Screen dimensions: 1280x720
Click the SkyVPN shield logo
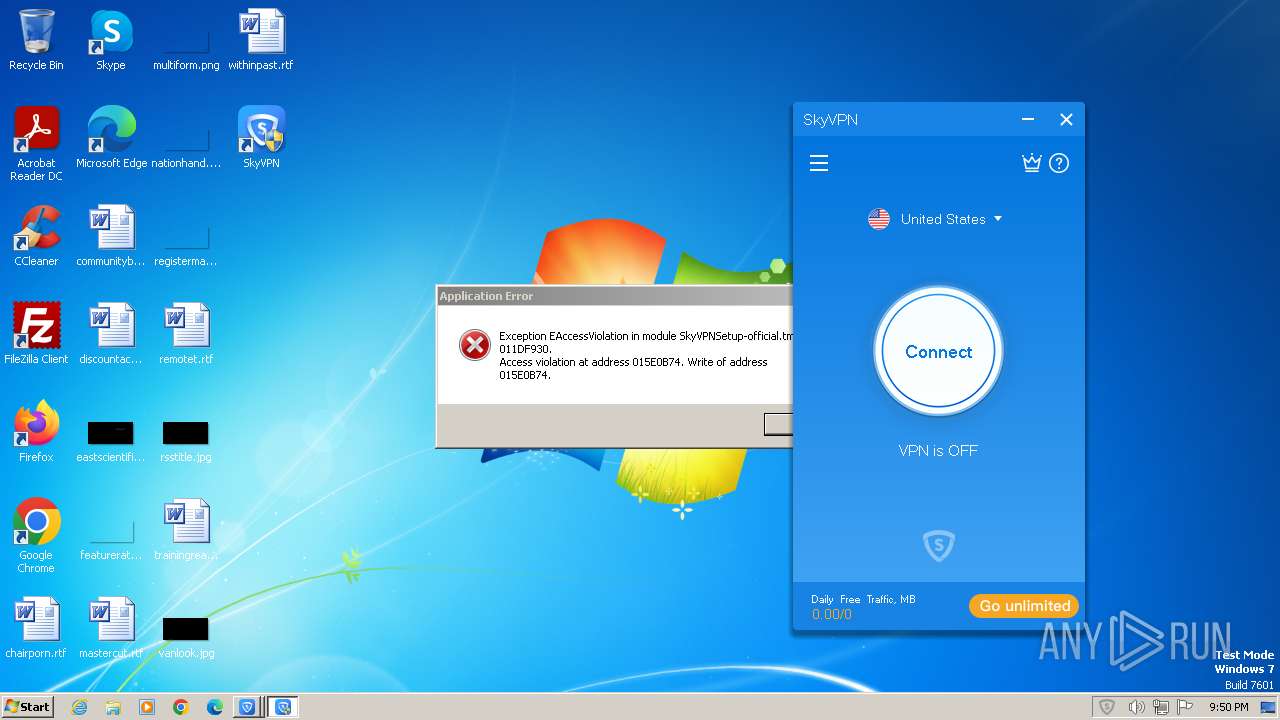coord(938,546)
